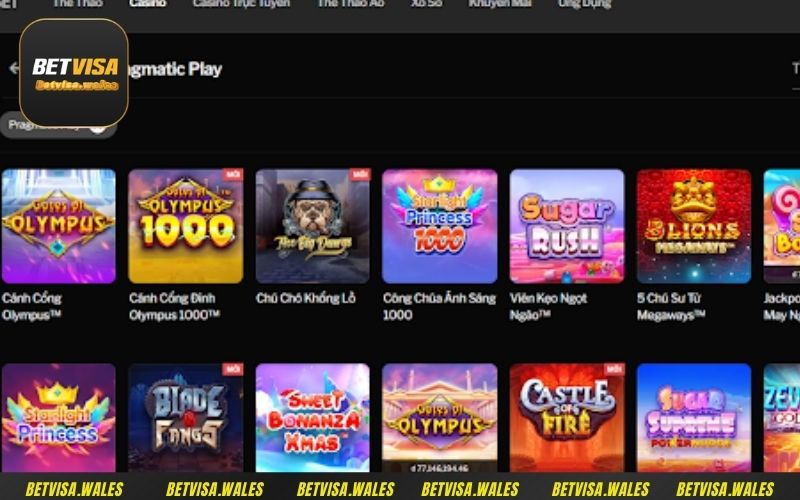
Task: Select the Sugar Rush game thumbnail
Action: (x=567, y=226)
